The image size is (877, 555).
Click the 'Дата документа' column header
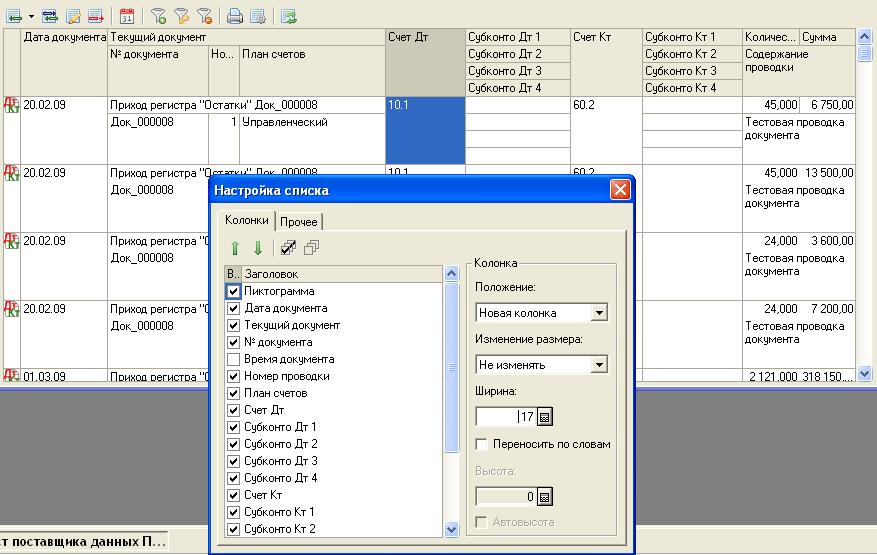pos(64,37)
